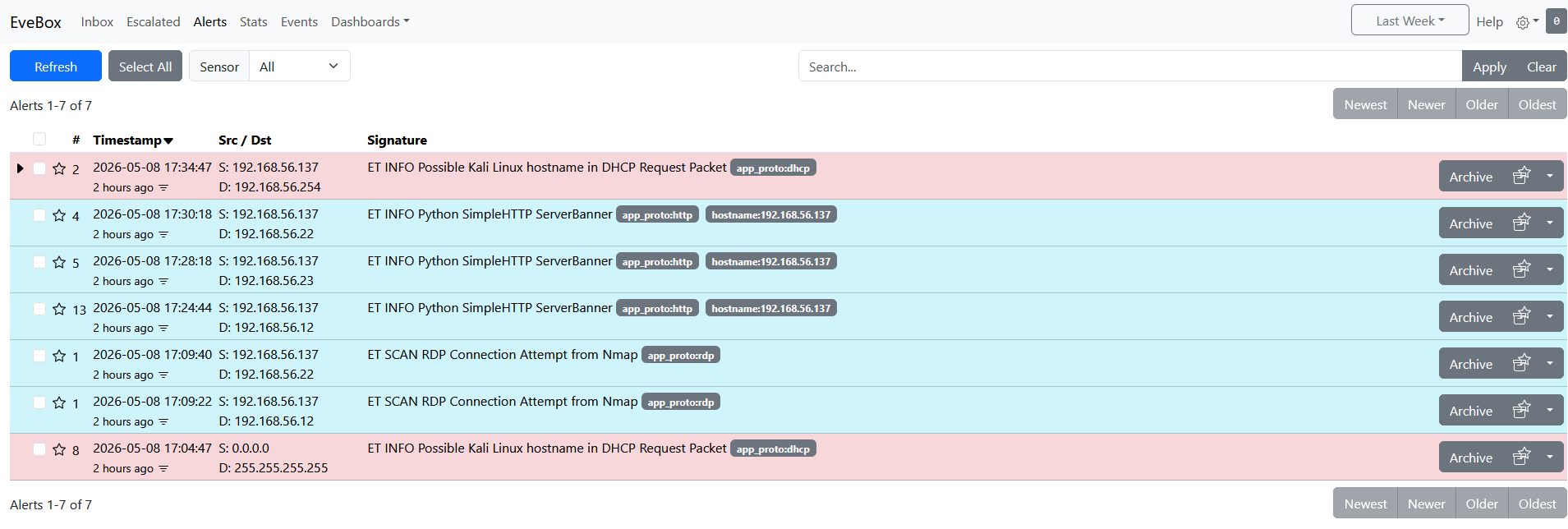Star the alert timestamped 17:09:40
This screenshot has height=529, width=1568.
coord(59,356)
